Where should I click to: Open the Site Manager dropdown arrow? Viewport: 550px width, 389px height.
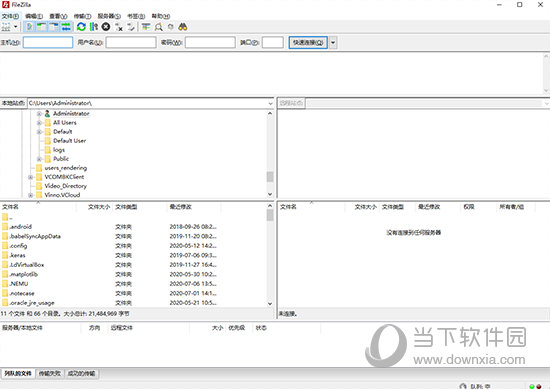(x=15, y=27)
